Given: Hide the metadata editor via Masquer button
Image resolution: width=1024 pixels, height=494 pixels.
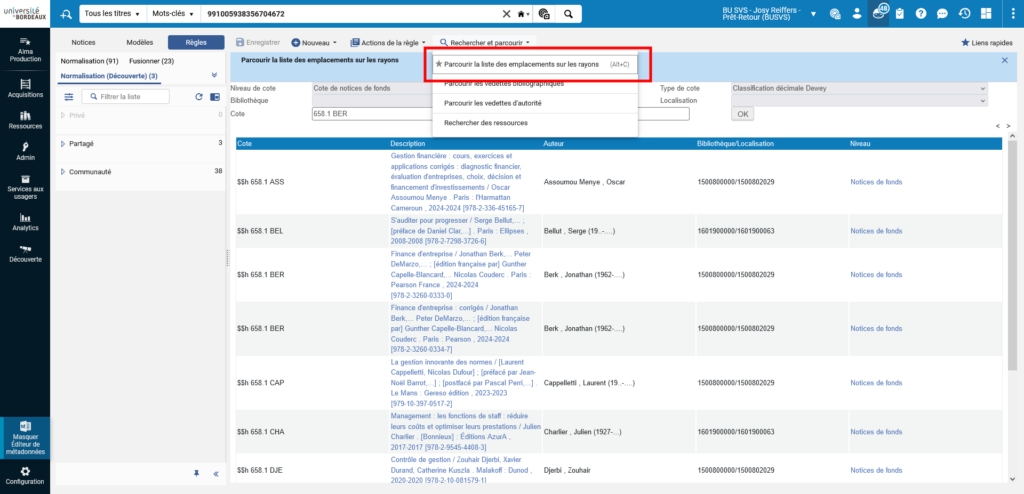Looking at the screenshot, I should tap(25, 438).
